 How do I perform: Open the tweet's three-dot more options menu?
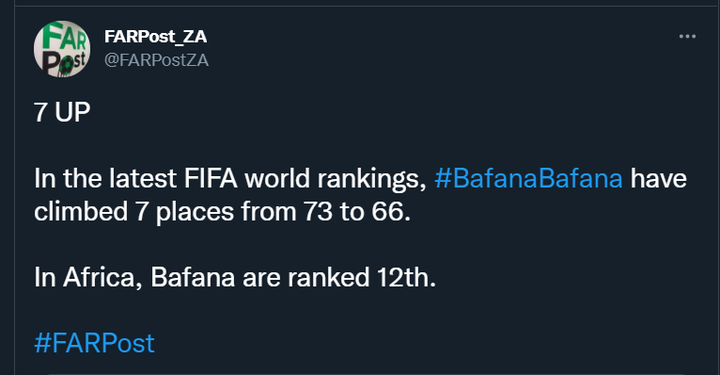[x=687, y=36]
